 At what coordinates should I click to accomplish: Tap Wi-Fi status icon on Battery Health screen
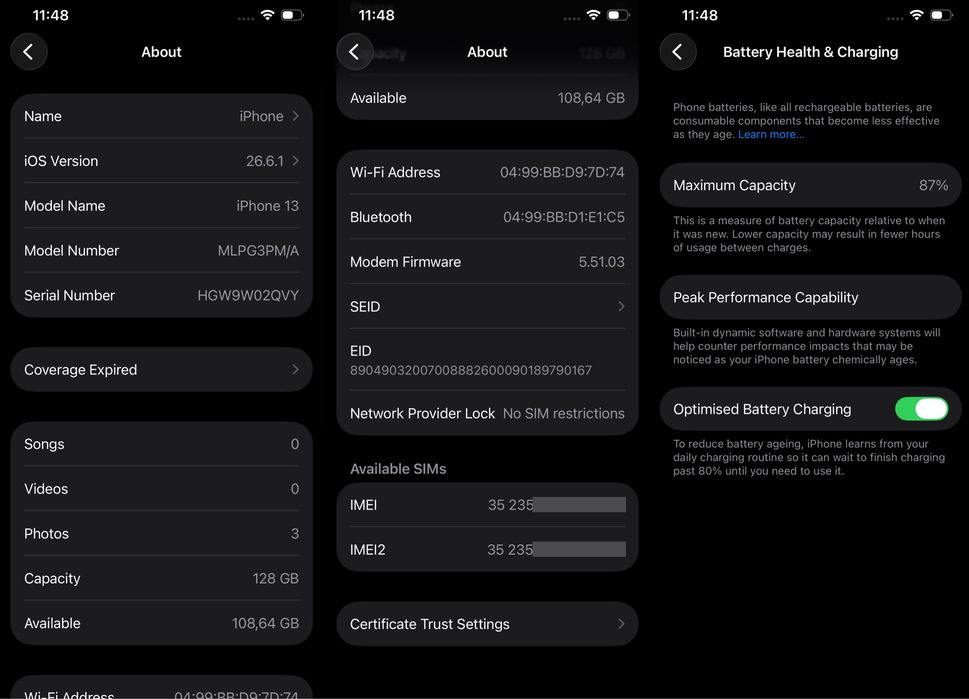click(x=916, y=15)
